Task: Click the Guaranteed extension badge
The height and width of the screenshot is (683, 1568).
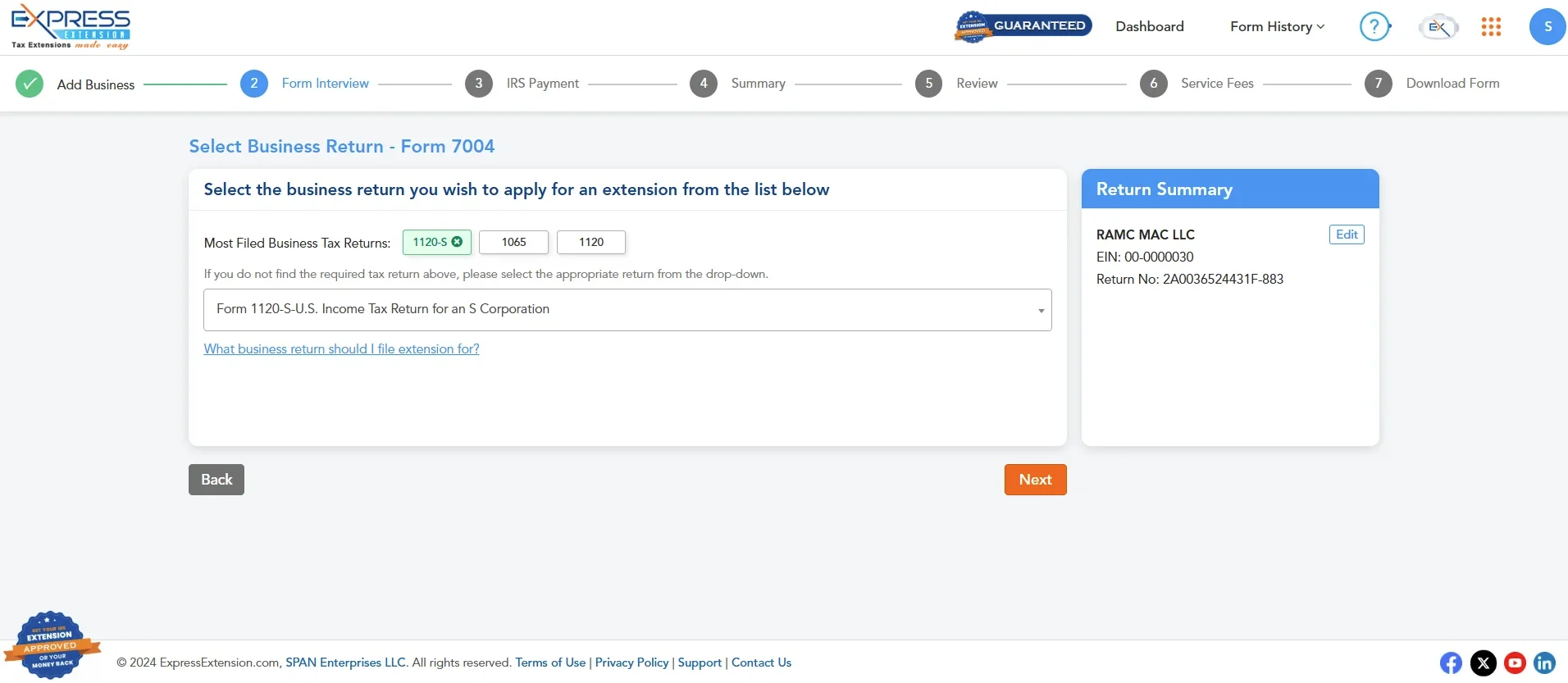Action: (1023, 25)
